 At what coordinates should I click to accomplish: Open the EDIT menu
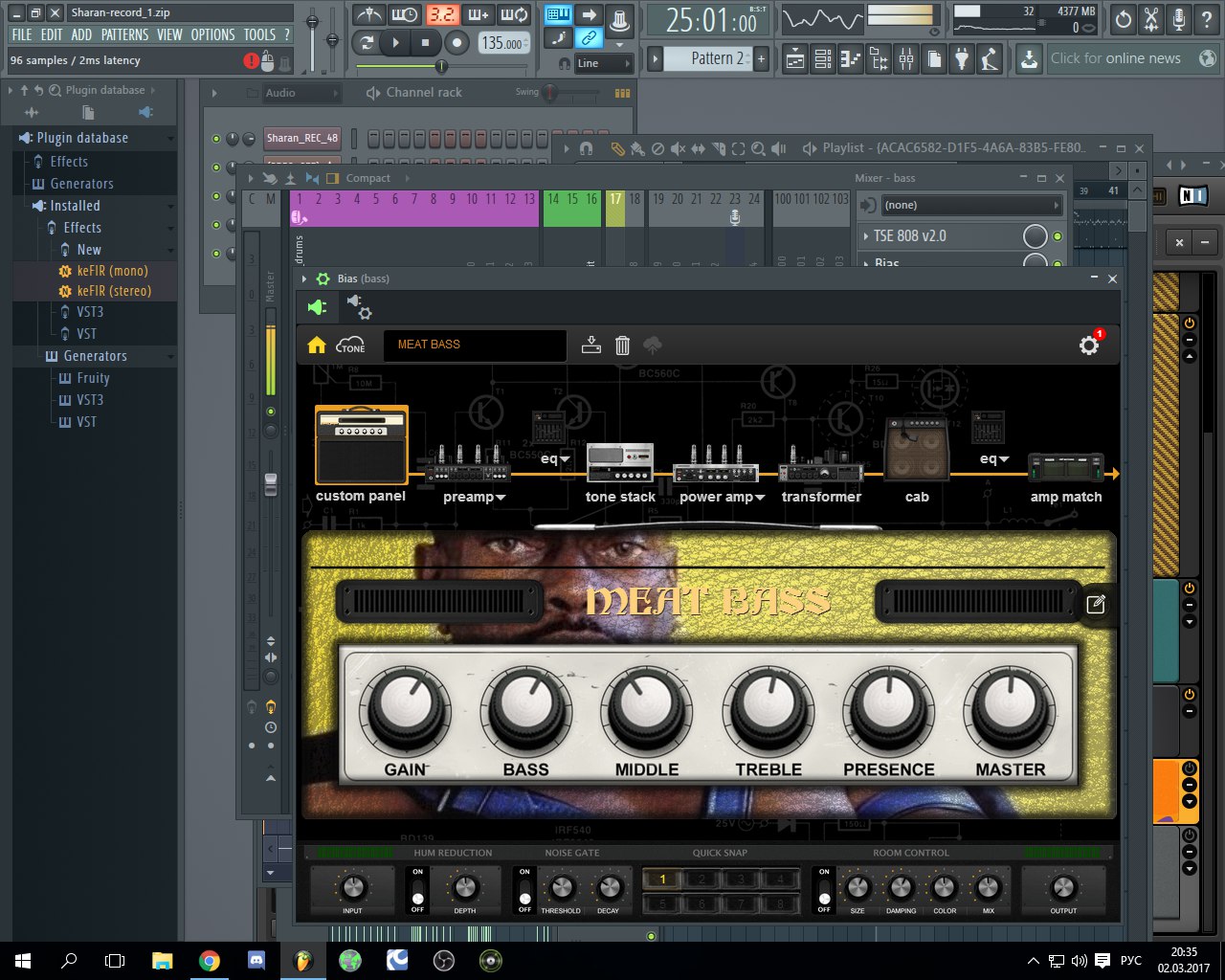[x=52, y=34]
